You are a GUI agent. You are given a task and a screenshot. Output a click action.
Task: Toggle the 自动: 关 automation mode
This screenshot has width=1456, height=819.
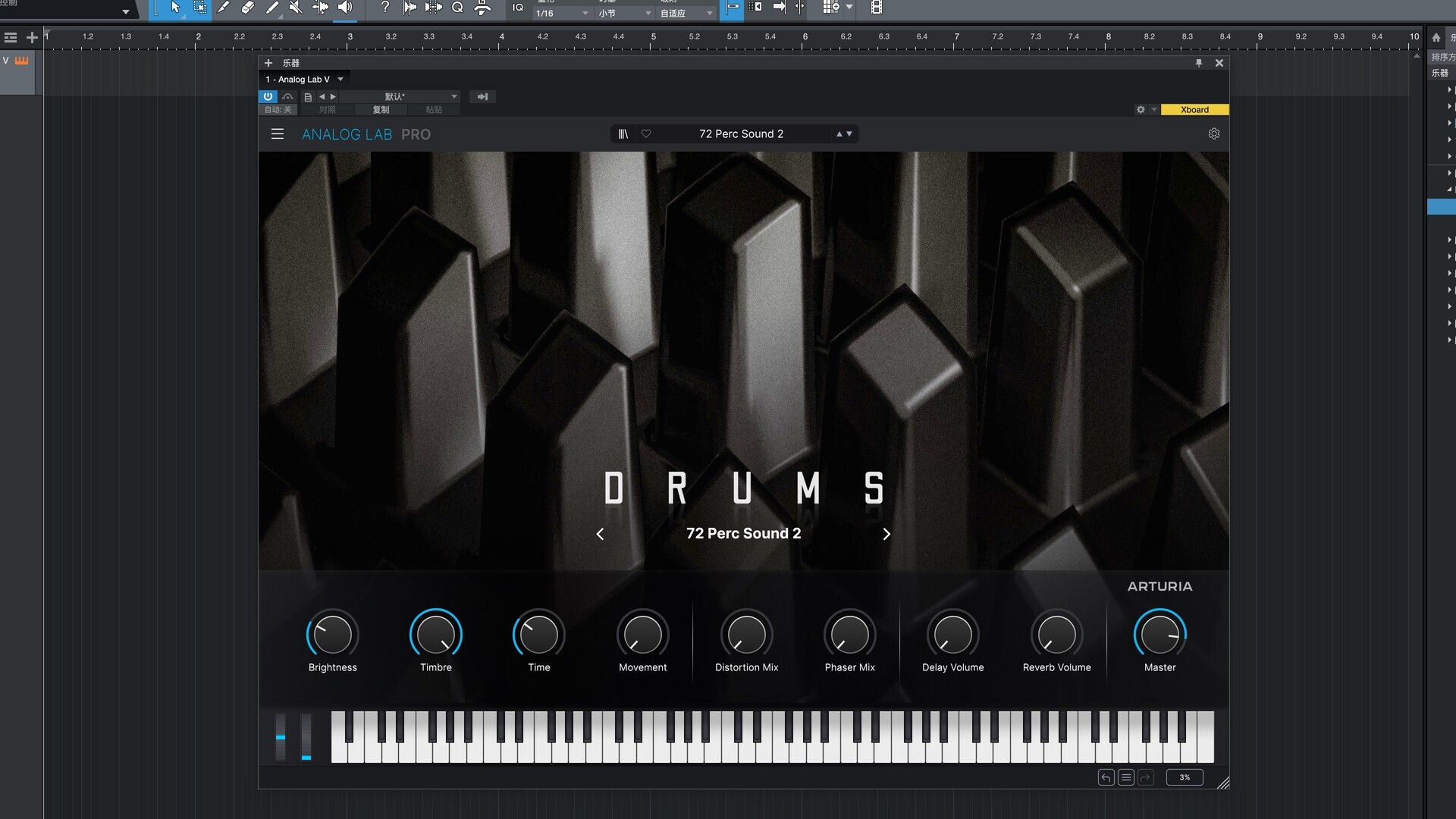pos(278,110)
